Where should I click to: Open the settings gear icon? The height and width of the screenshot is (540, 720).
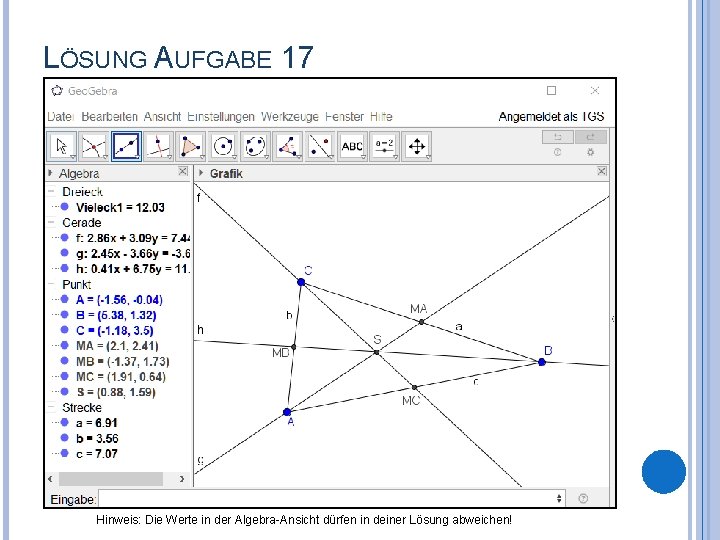click(591, 152)
